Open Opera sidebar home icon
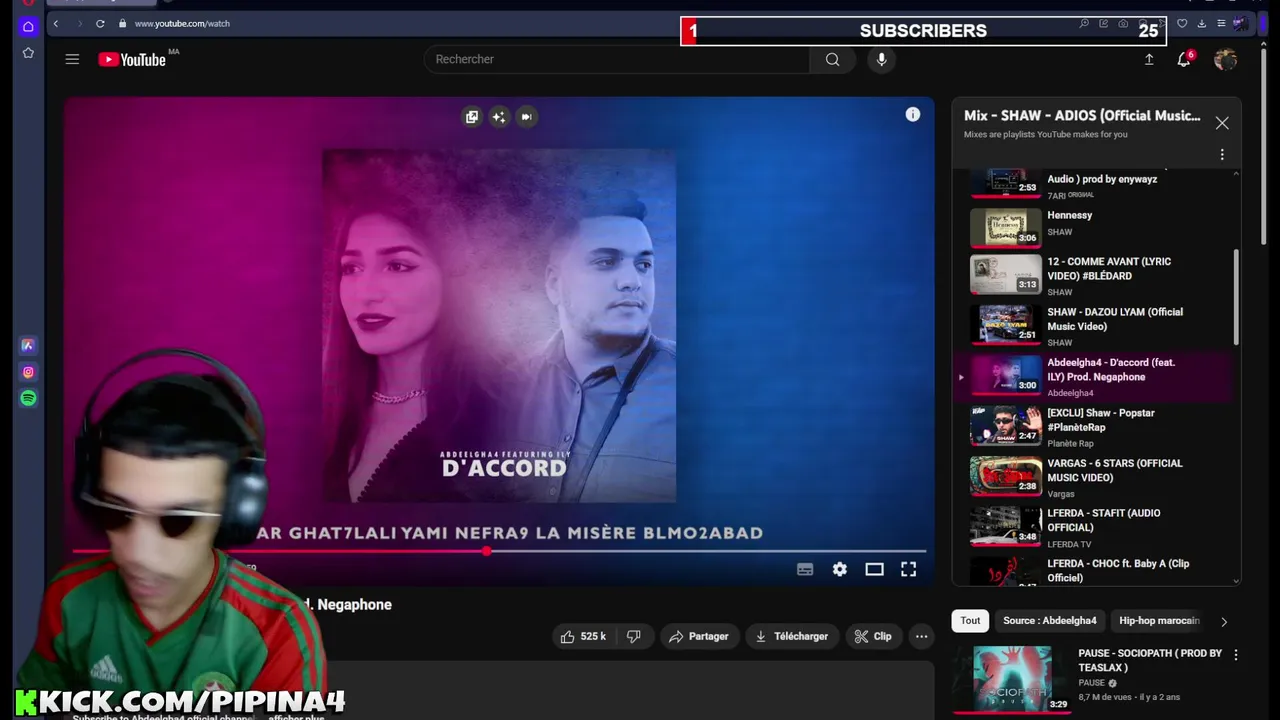Viewport: 1280px width, 720px height. [x=28, y=27]
